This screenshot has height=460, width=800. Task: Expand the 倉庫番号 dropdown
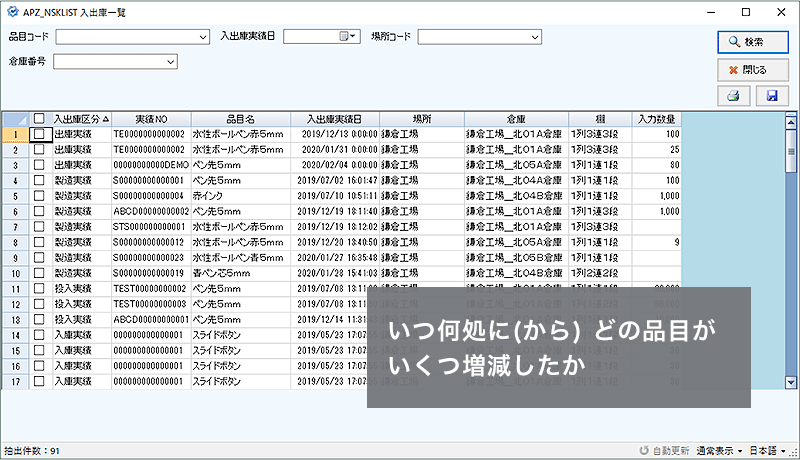click(x=171, y=62)
